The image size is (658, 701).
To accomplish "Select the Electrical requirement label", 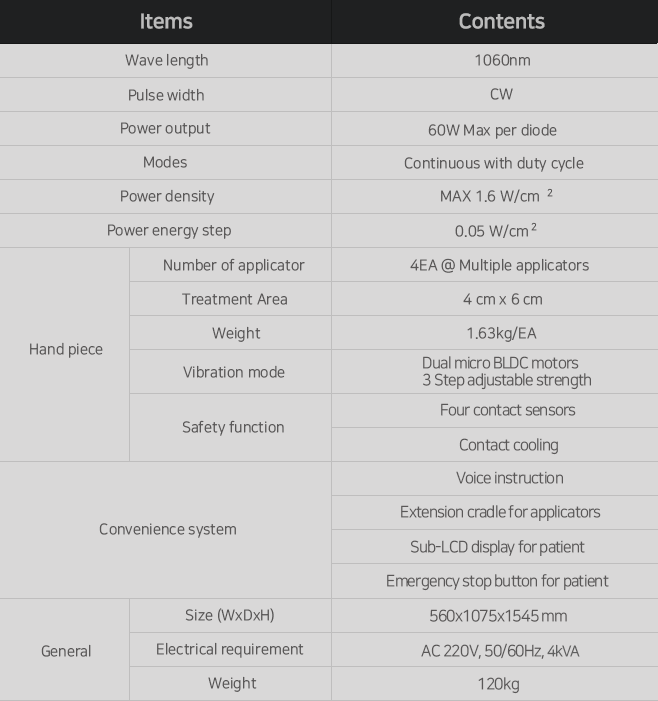I will click(229, 649).
